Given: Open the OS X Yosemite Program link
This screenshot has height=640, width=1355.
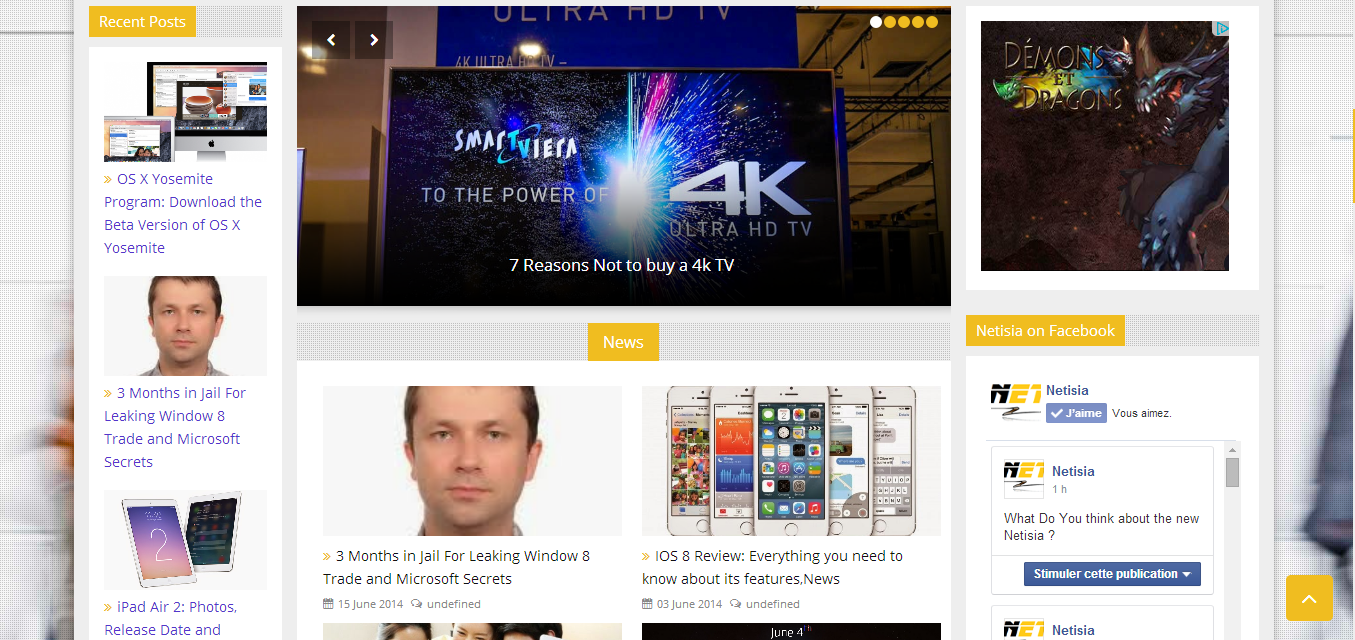Looking at the screenshot, I should click(x=183, y=213).
